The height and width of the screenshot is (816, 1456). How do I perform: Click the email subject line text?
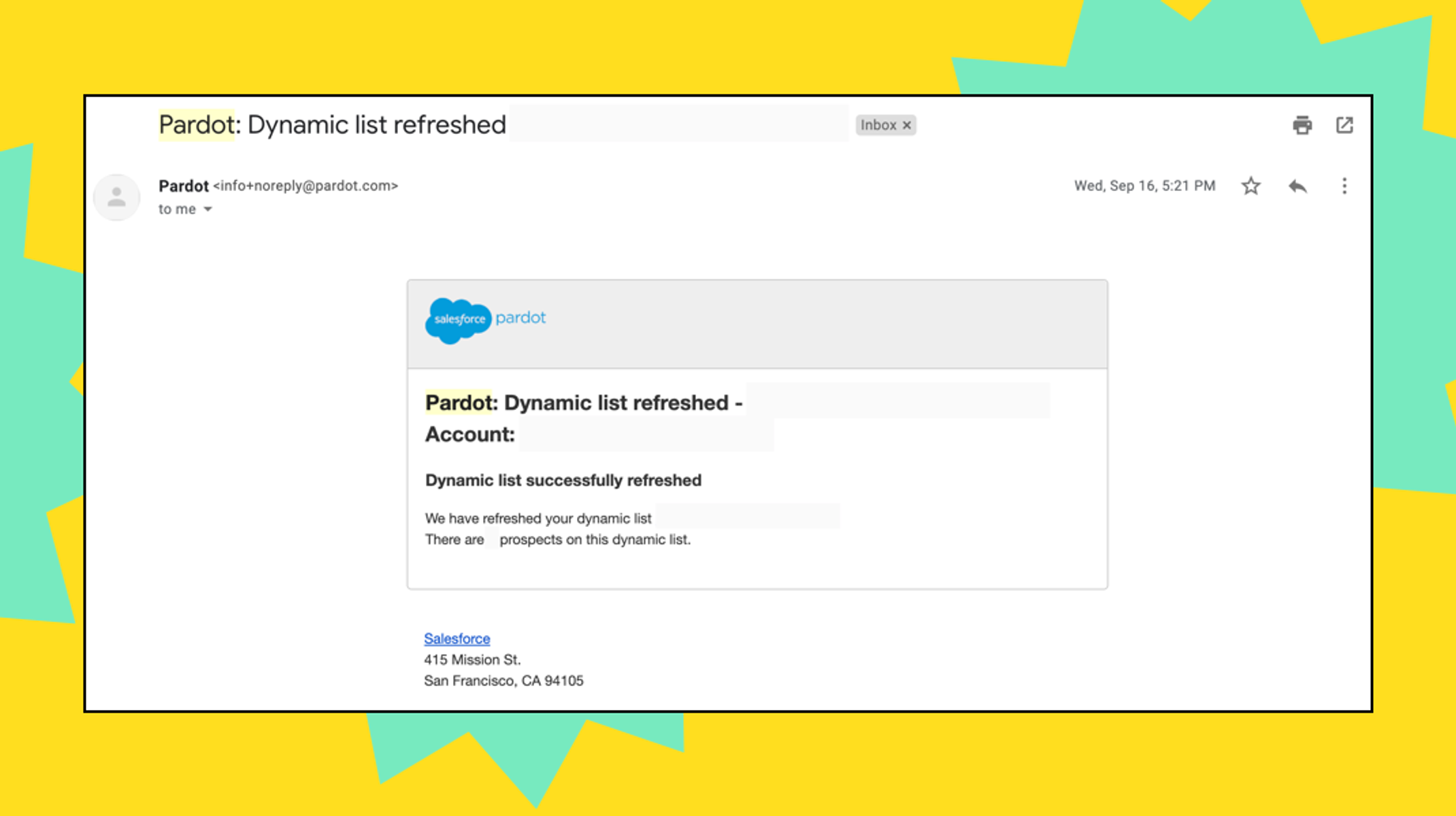332,125
